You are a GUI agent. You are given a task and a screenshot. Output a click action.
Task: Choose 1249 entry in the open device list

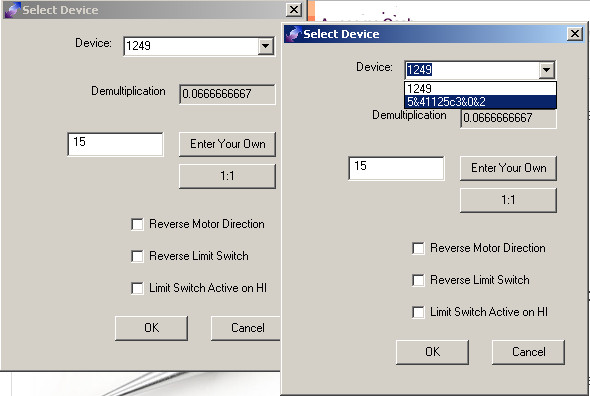tap(481, 89)
